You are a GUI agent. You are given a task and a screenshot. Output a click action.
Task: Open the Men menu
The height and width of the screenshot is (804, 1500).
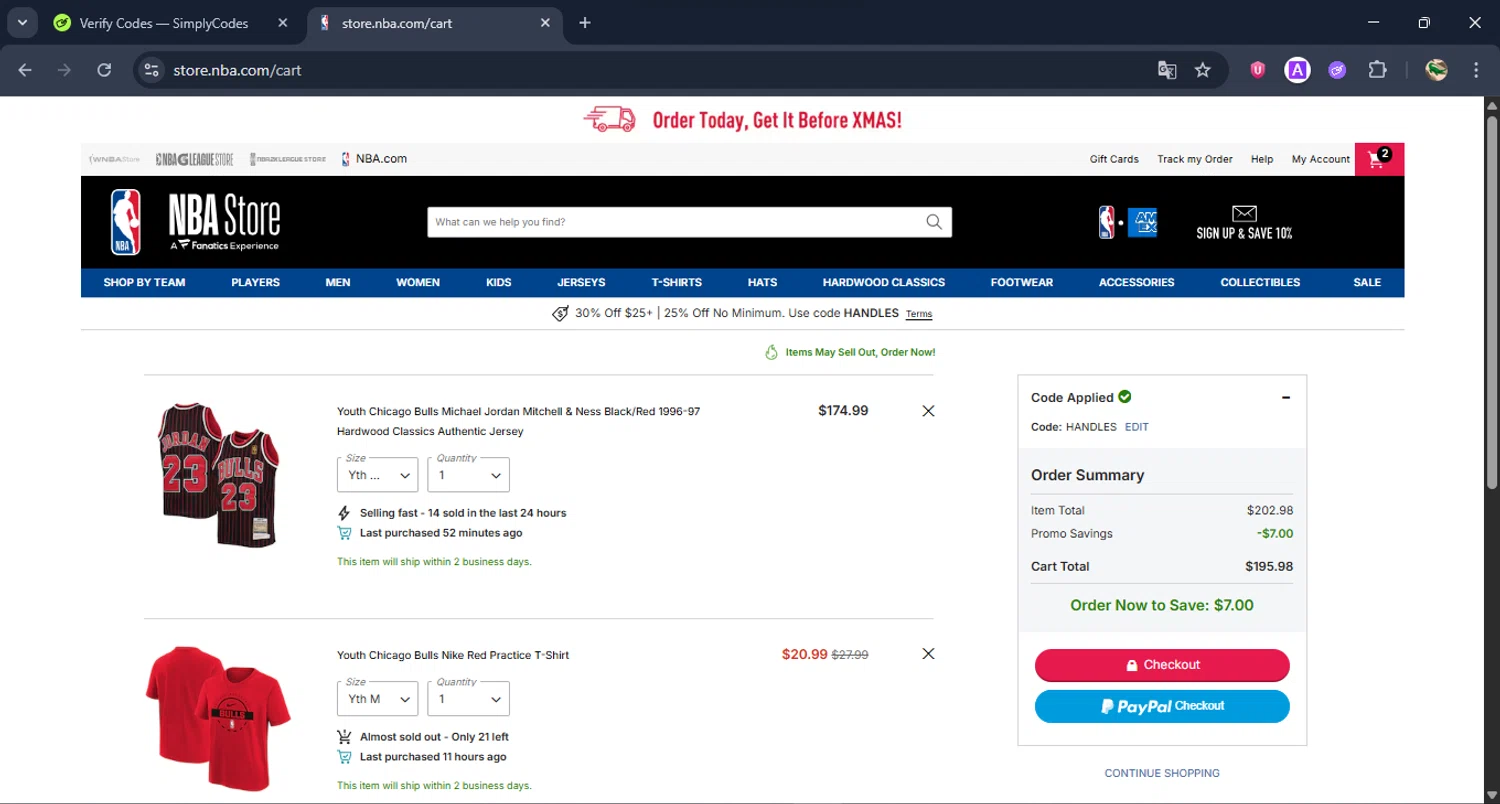(338, 282)
